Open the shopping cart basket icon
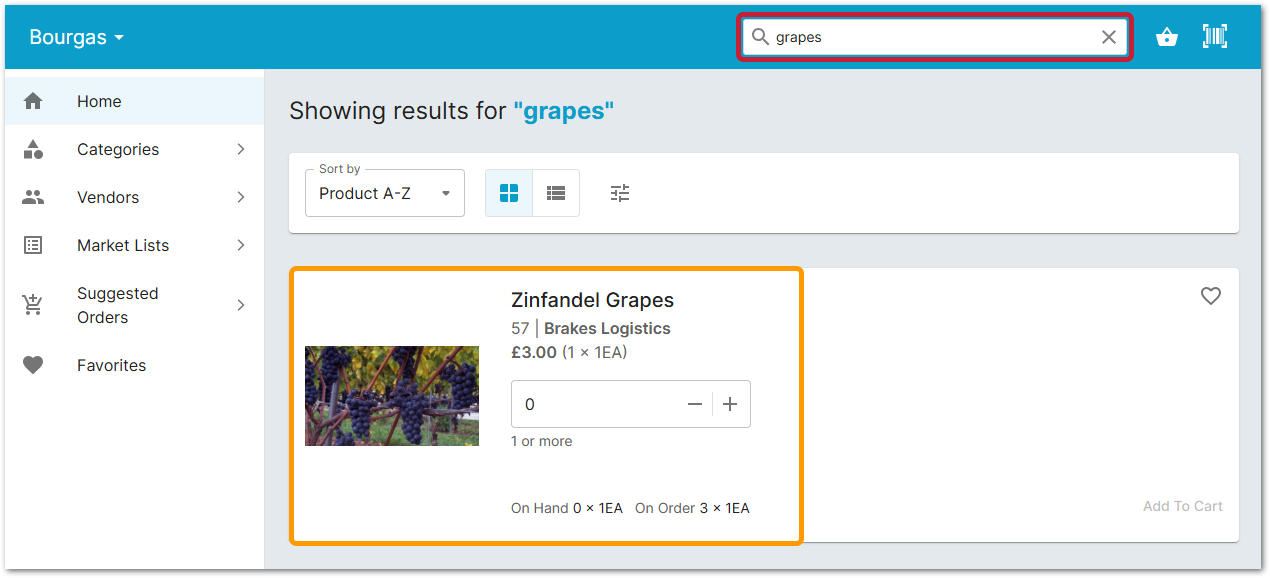Image resolution: width=1270 pixels, height=578 pixels. point(1166,37)
